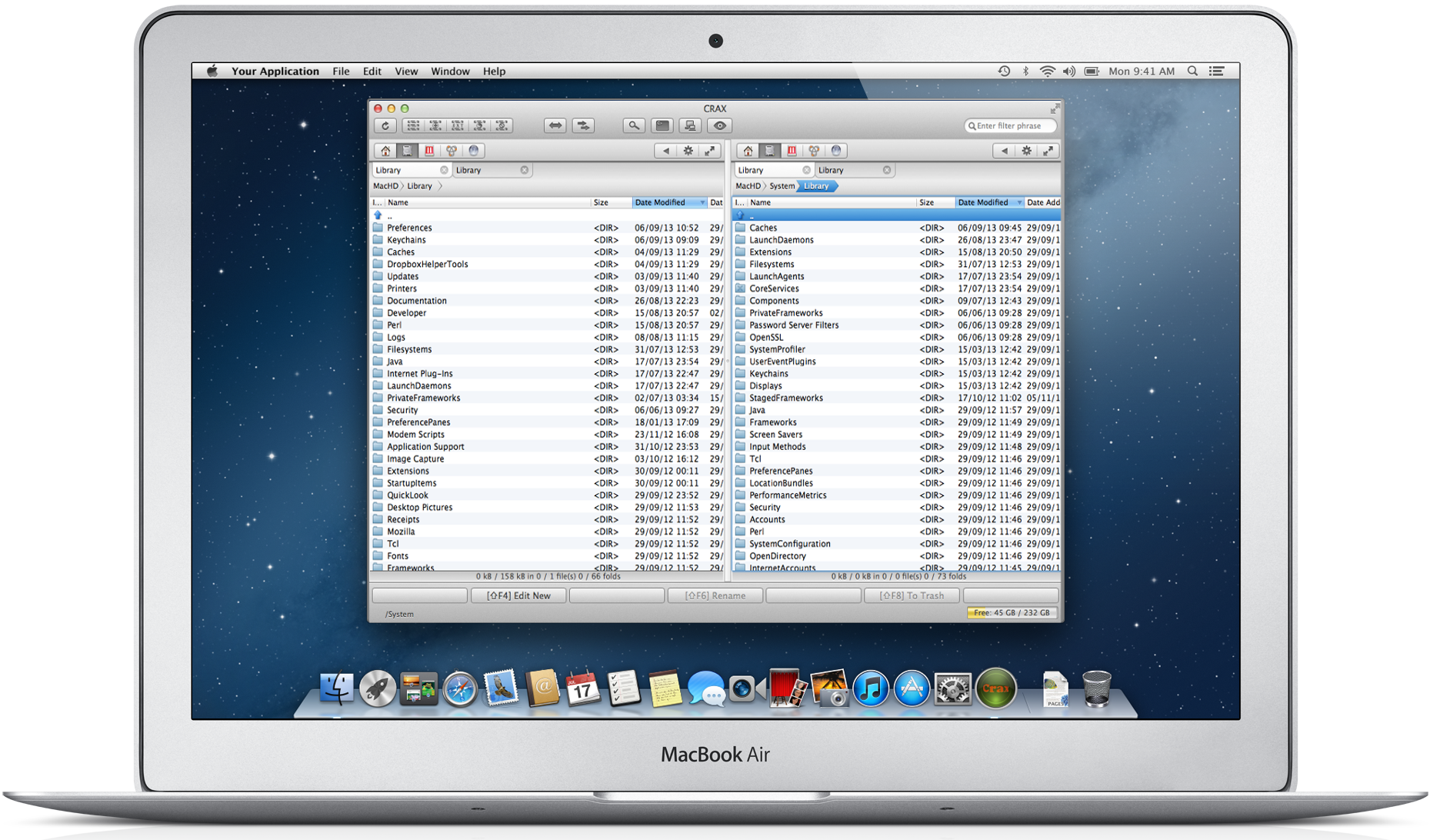Select Application Support folder in left panel
This screenshot has height=840, width=1440.
point(547,447)
